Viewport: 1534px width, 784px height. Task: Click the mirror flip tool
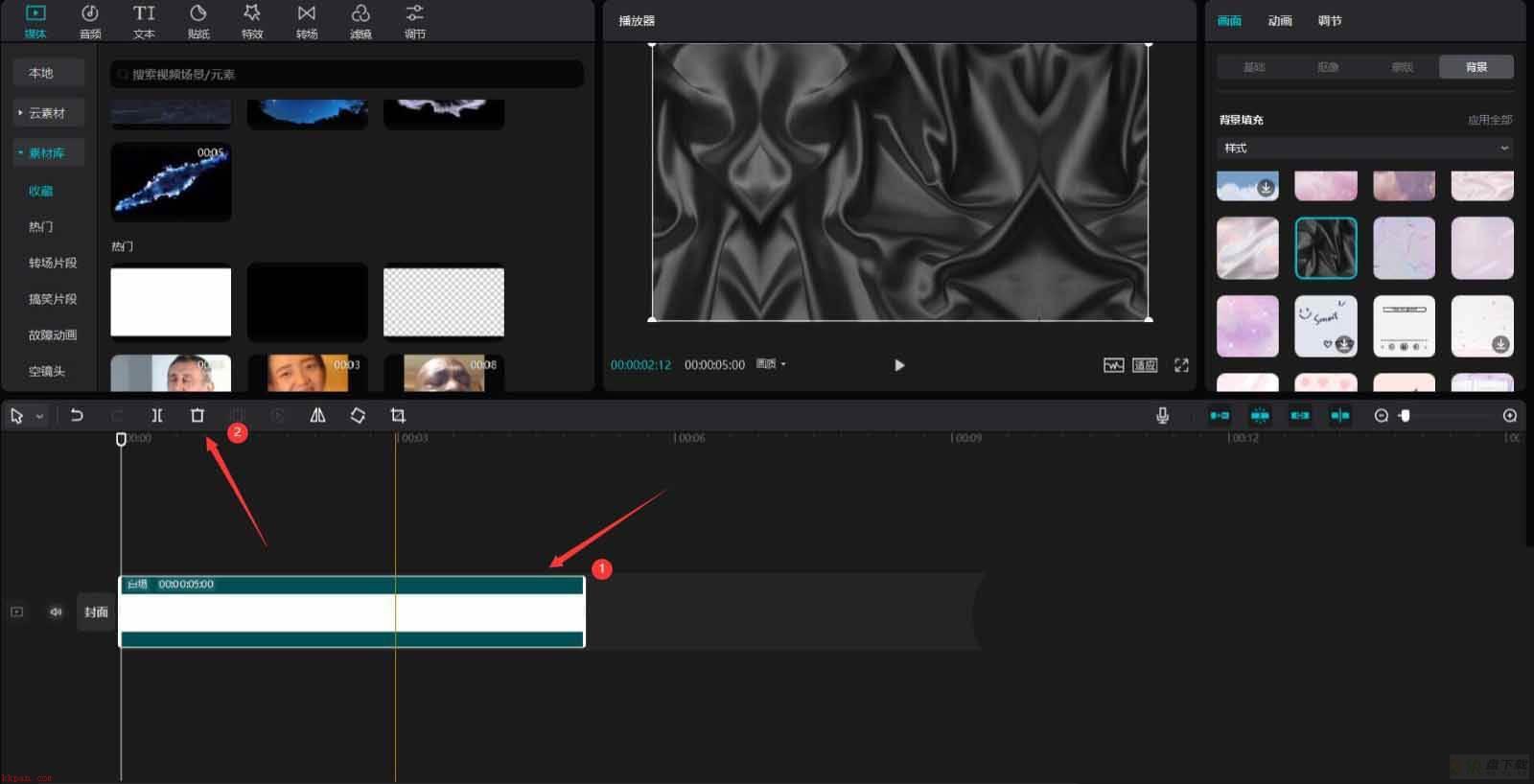[317, 415]
